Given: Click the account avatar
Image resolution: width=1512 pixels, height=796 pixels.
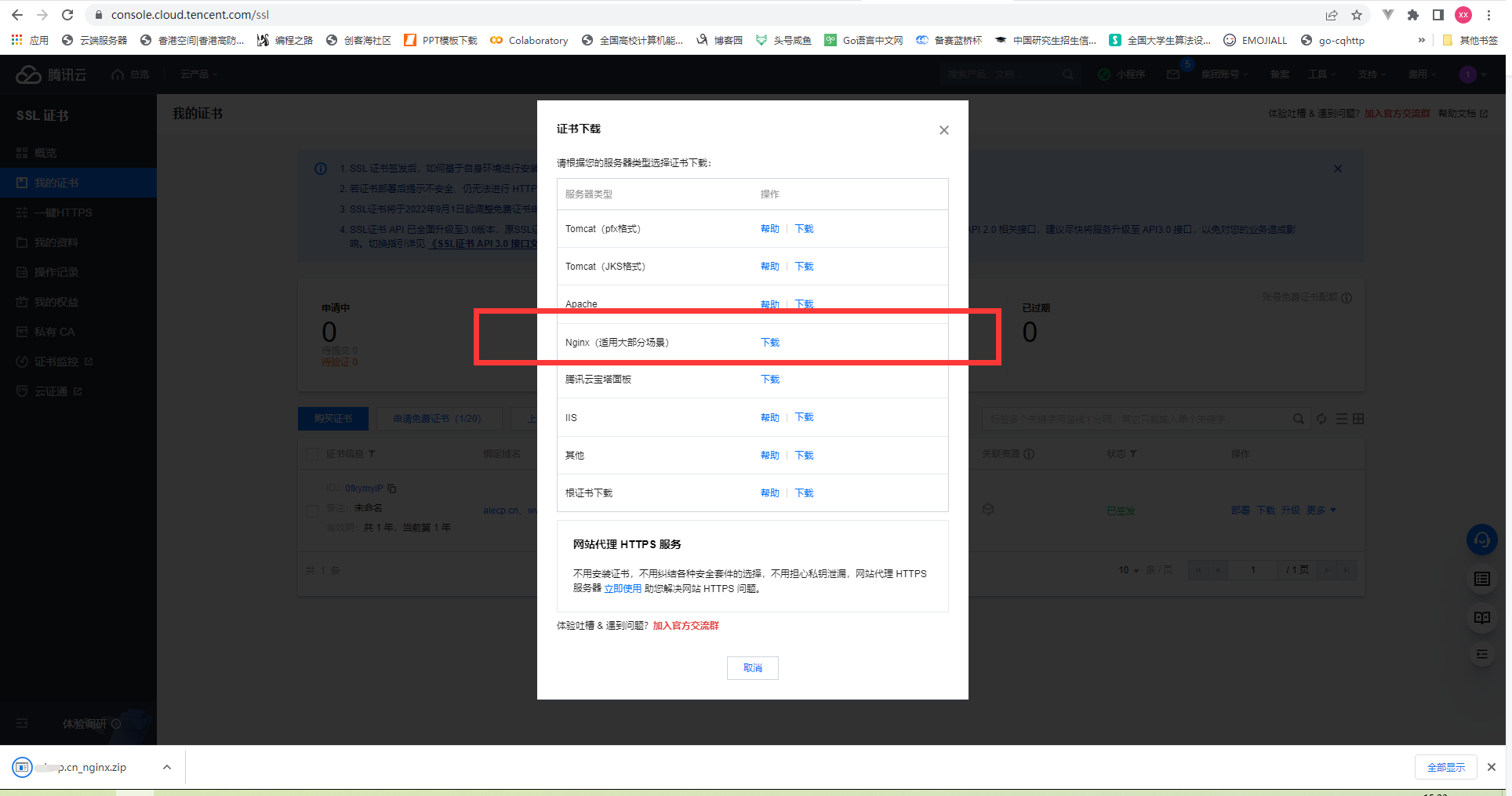Looking at the screenshot, I should point(1468,75).
